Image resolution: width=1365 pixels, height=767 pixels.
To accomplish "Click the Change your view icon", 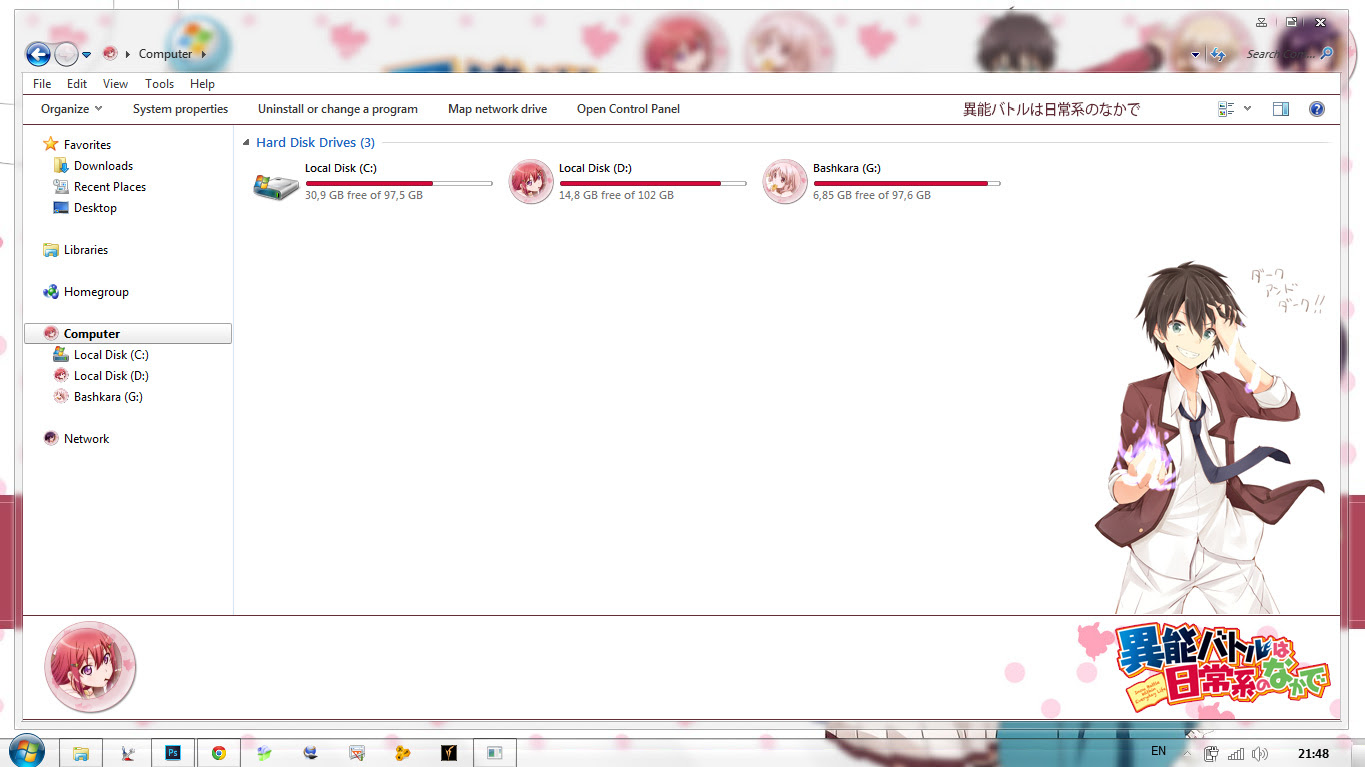I will [x=1226, y=109].
